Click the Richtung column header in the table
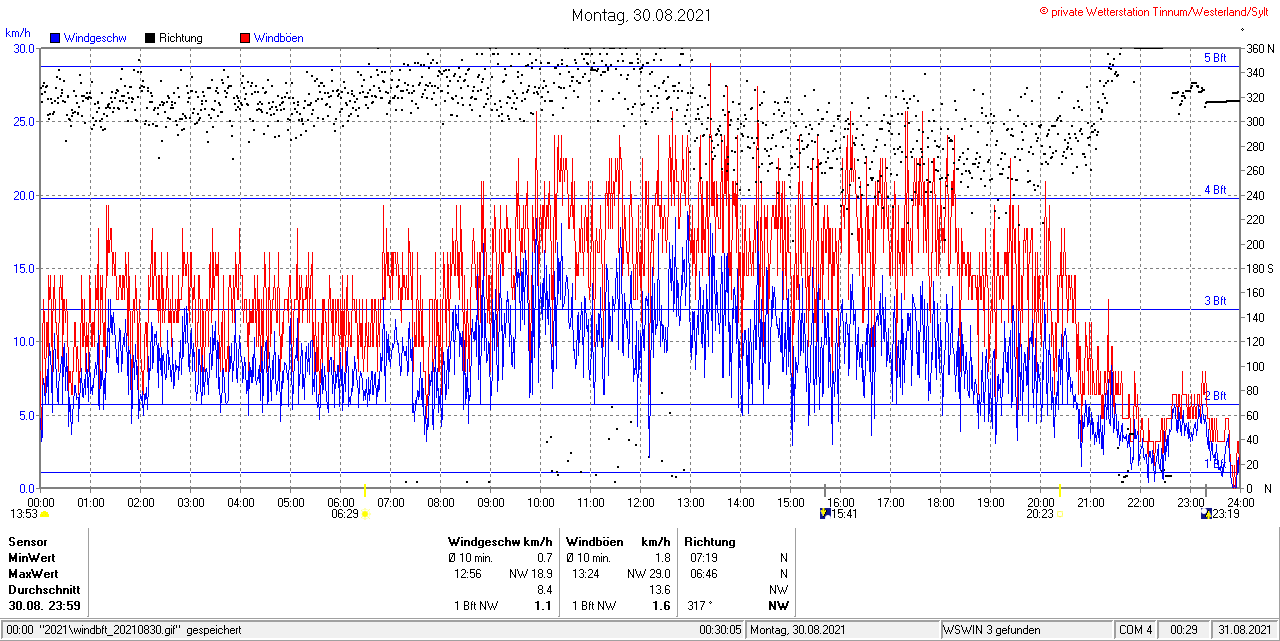 coord(710,542)
